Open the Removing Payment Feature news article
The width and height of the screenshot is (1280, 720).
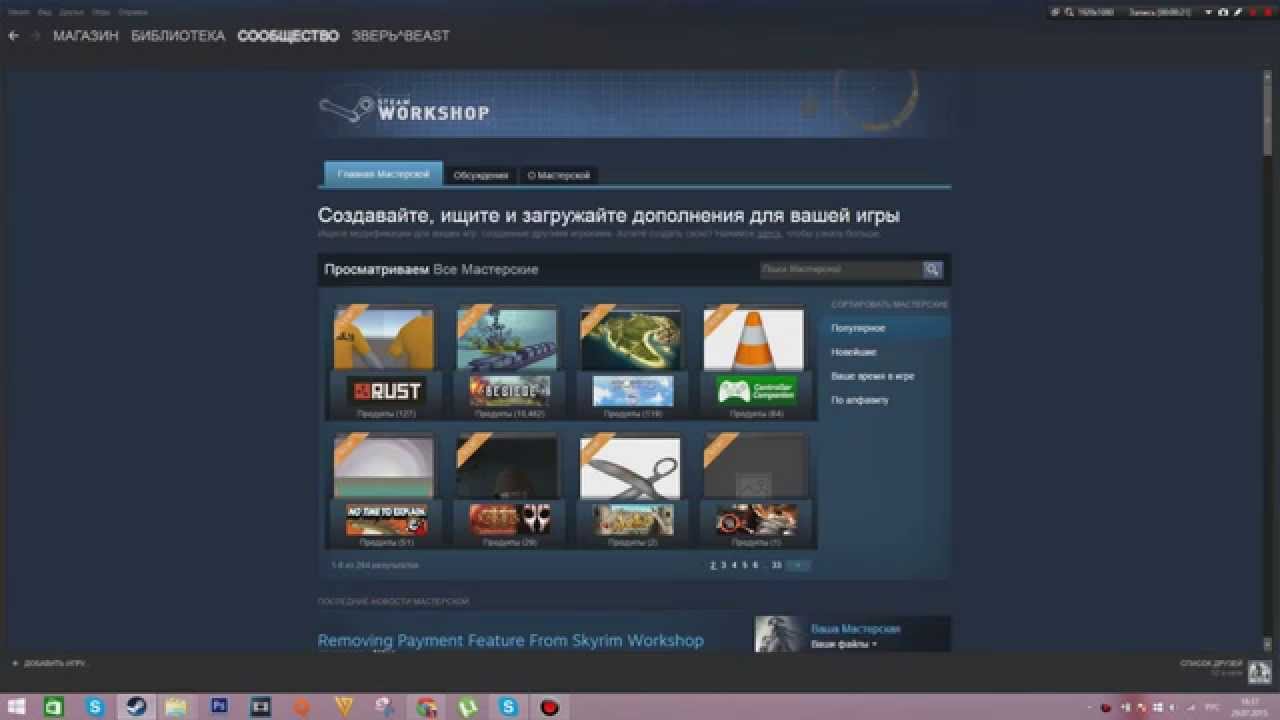click(511, 640)
